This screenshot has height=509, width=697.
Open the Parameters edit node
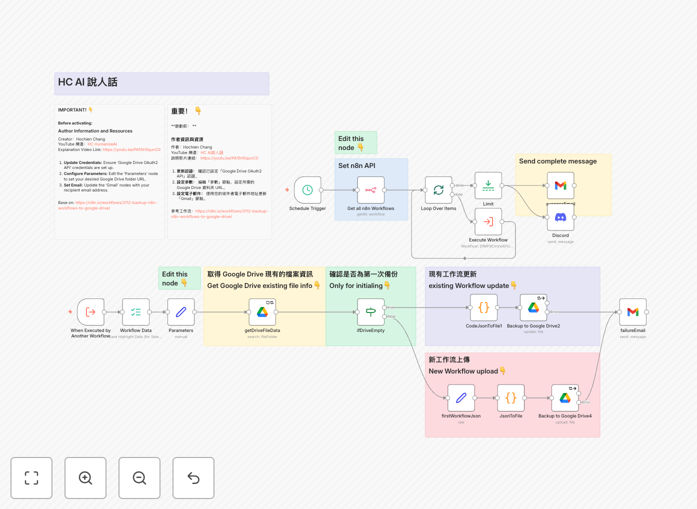tap(181, 312)
